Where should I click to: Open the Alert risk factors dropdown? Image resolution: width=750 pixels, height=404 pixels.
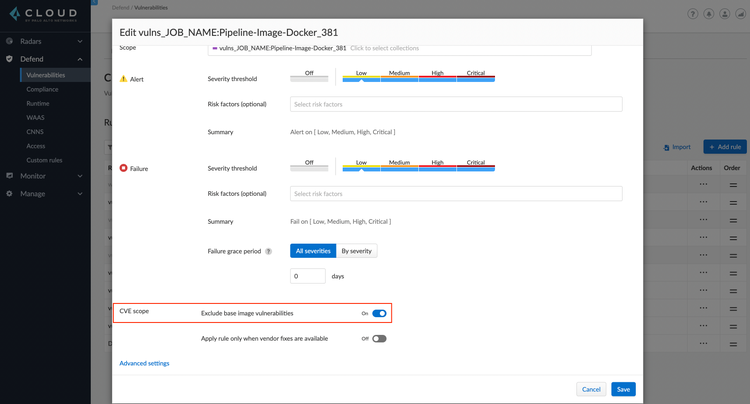coord(456,104)
